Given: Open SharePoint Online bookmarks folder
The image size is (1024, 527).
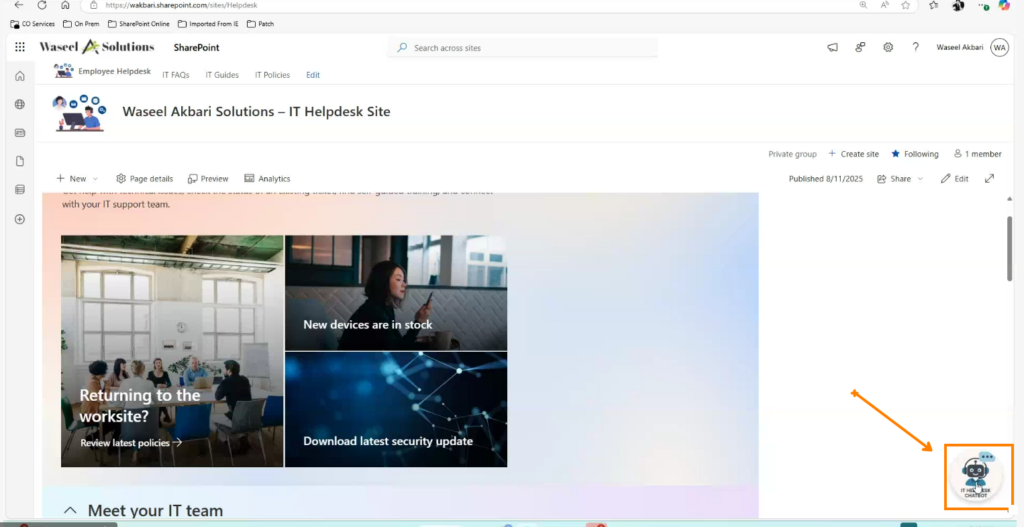Looking at the screenshot, I should (138, 24).
